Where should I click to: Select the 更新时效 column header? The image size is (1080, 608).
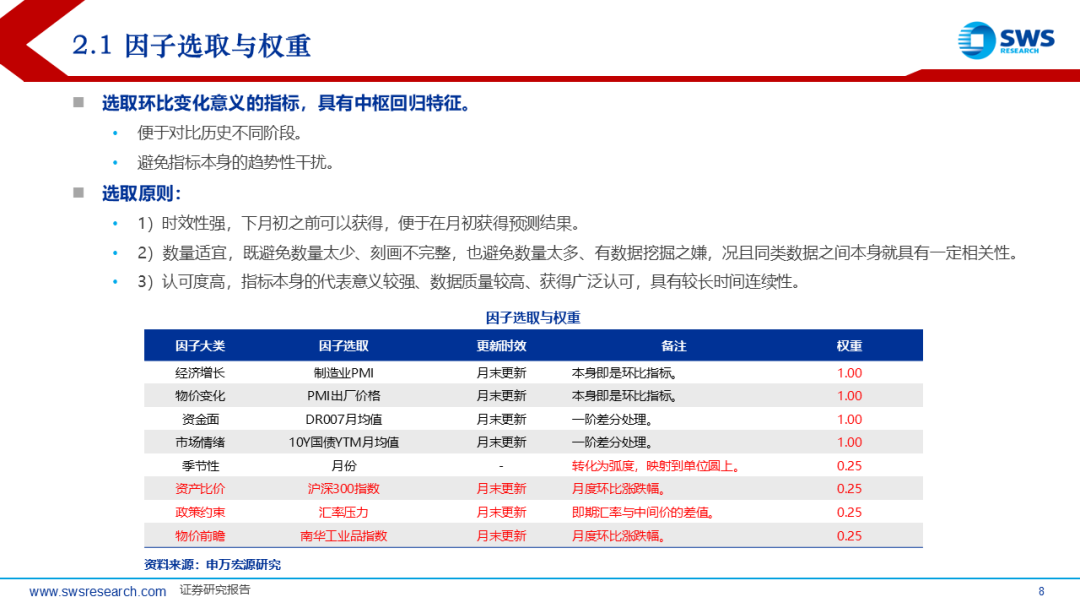pos(501,346)
